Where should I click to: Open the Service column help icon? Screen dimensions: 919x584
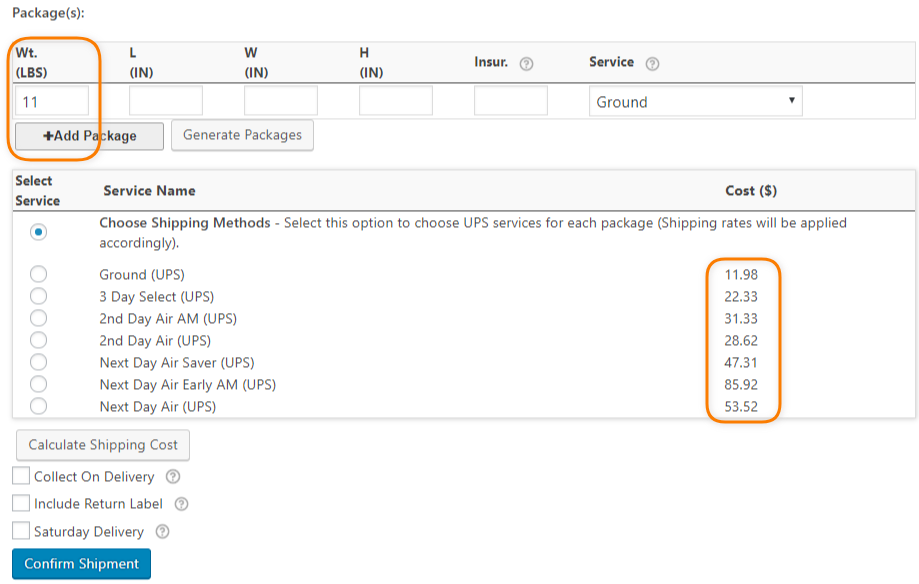click(x=652, y=63)
